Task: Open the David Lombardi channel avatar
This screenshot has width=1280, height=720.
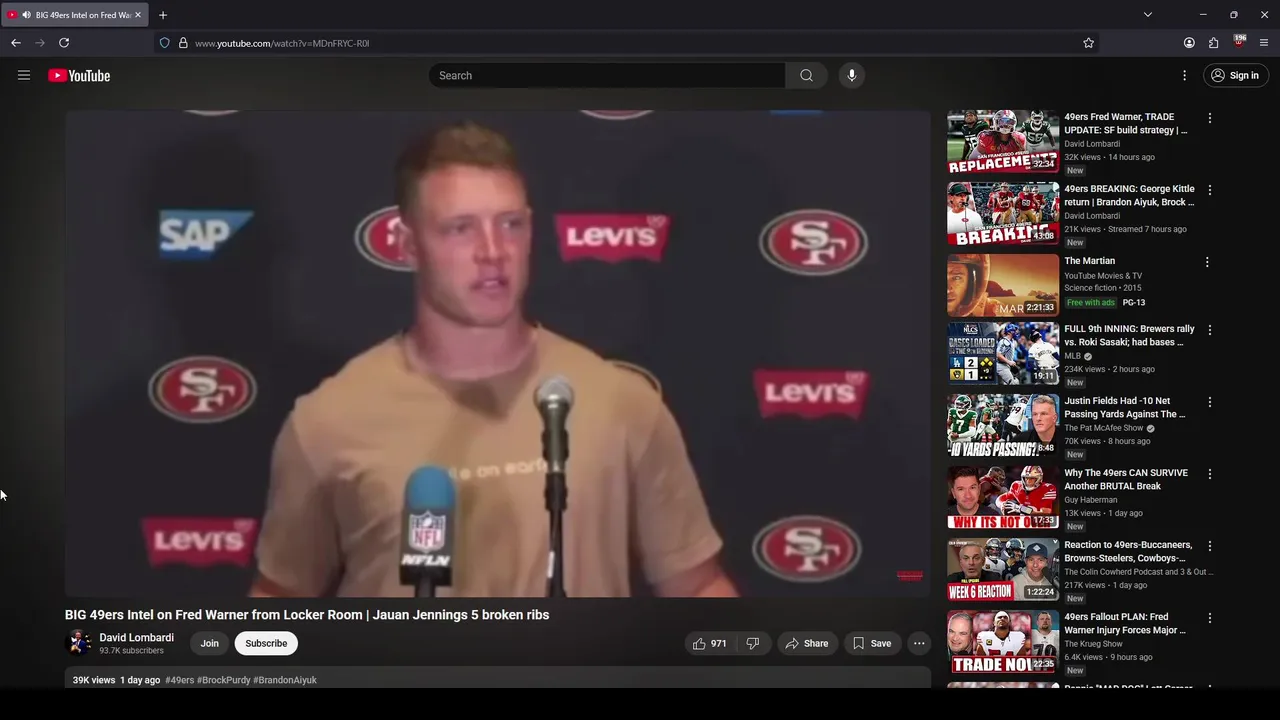Action: 78,643
